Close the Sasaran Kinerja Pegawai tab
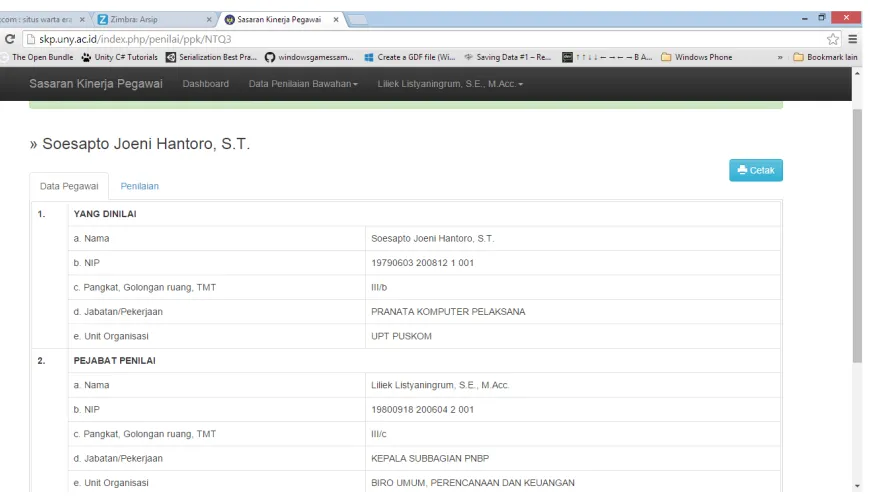Viewport: 870px width, 498px height. coord(336,19)
